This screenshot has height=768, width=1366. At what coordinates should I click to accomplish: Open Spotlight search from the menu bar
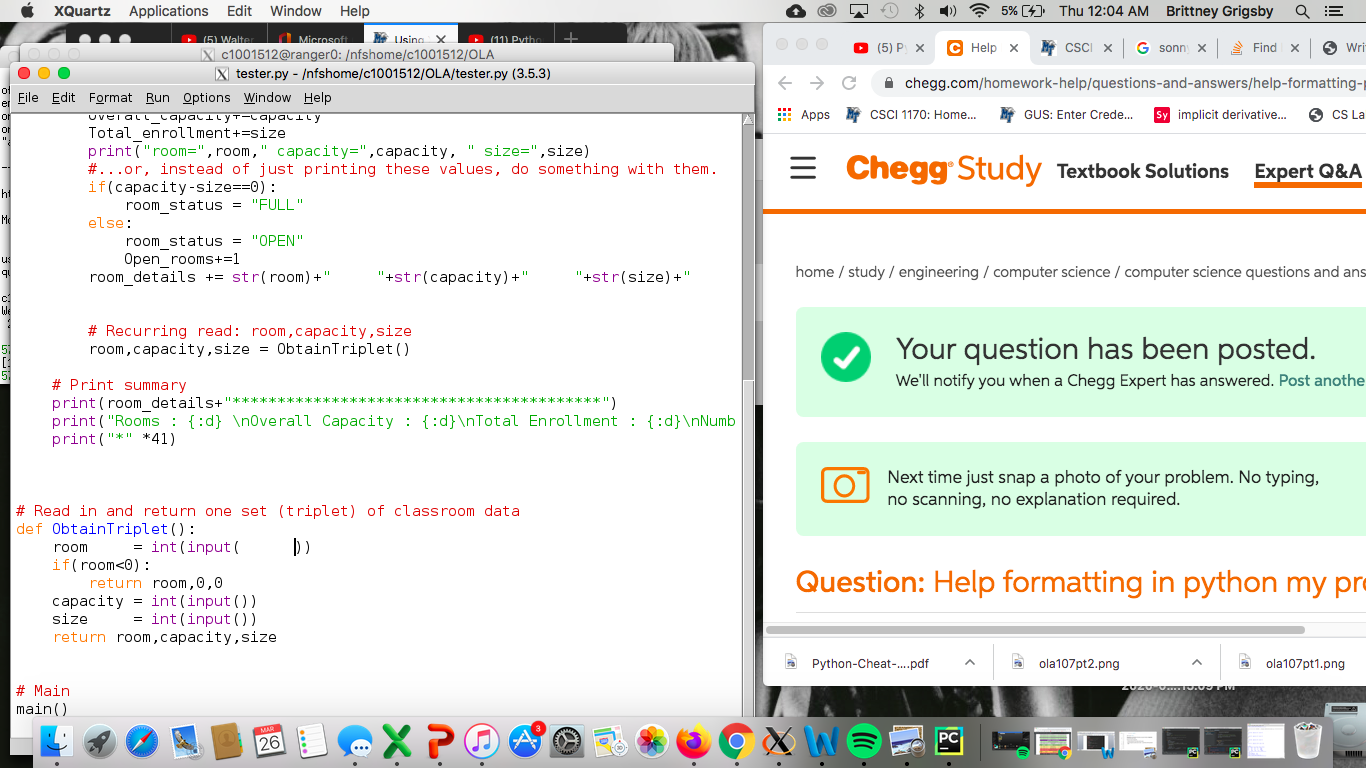[1300, 11]
